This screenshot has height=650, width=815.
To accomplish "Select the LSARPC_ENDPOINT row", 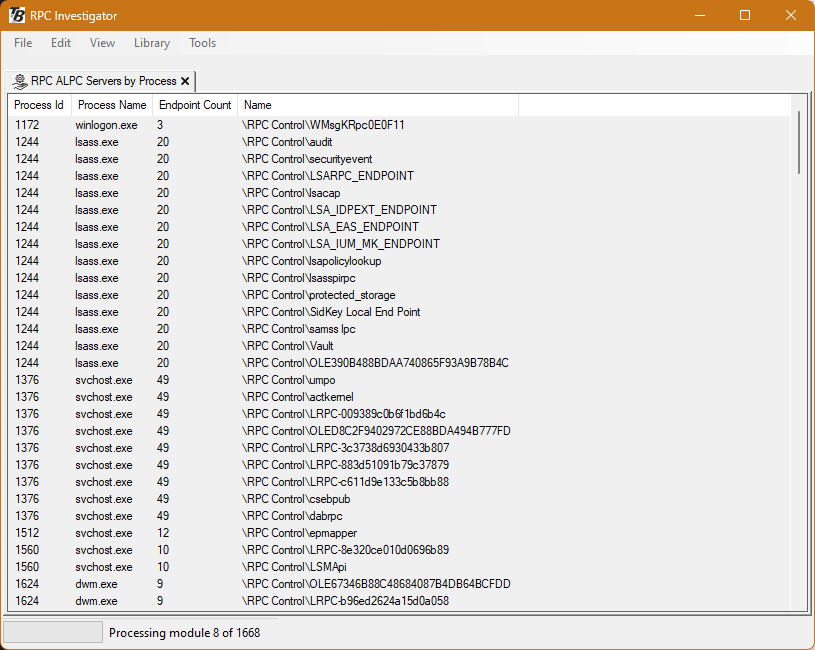I will click(399, 176).
